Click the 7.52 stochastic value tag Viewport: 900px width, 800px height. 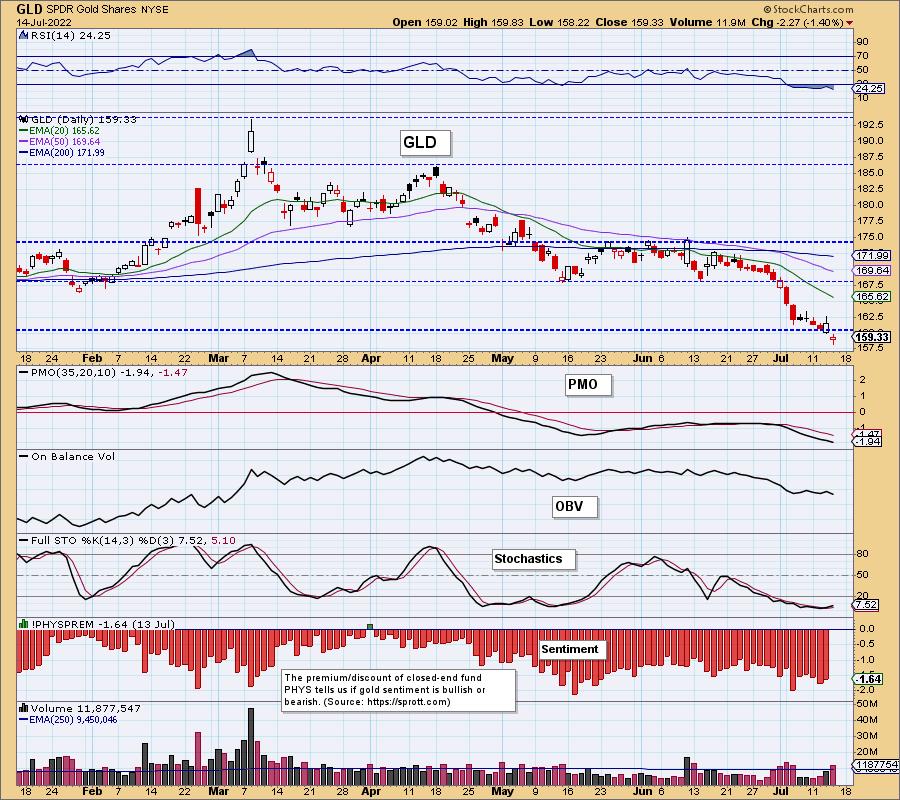pyautogui.click(x=866, y=604)
